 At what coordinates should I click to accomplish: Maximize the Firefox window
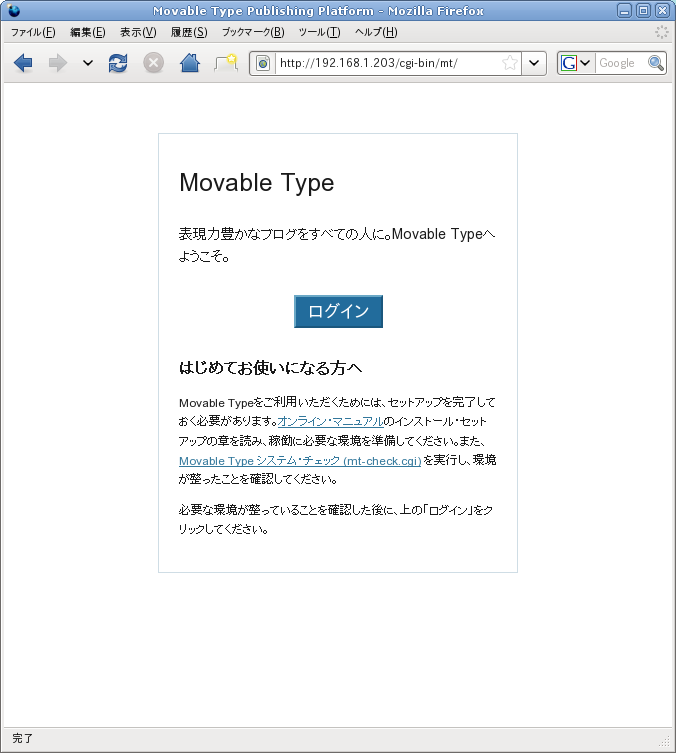point(643,11)
